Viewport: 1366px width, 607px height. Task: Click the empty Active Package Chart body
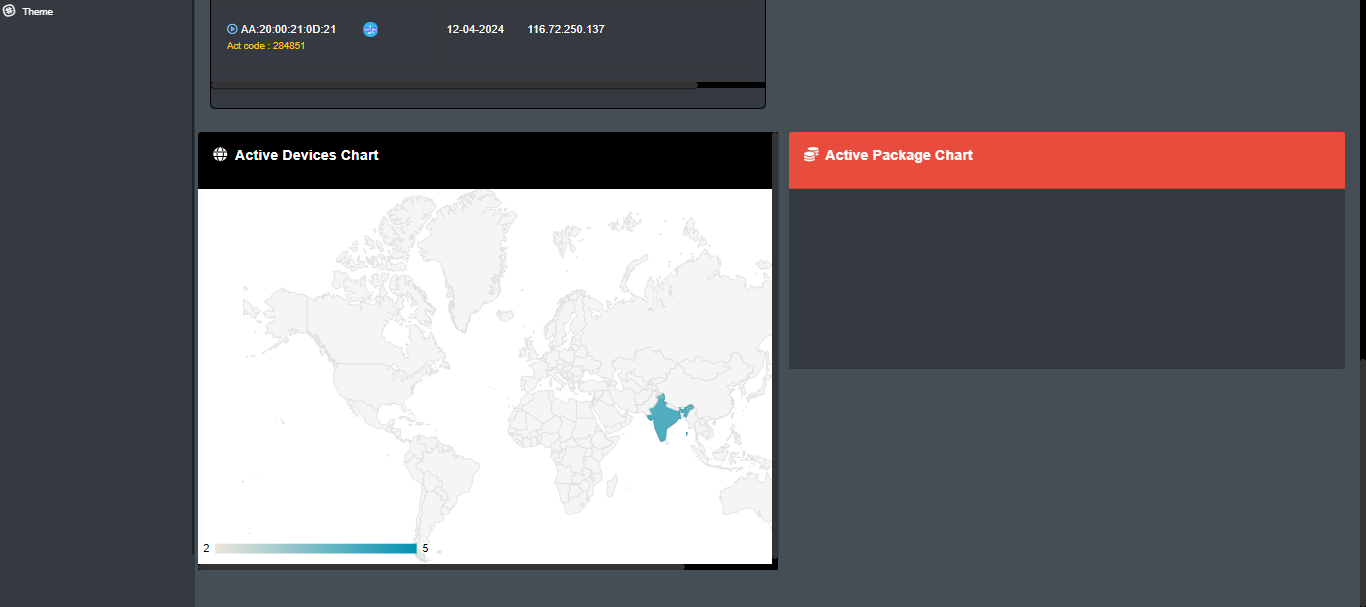(x=1066, y=278)
